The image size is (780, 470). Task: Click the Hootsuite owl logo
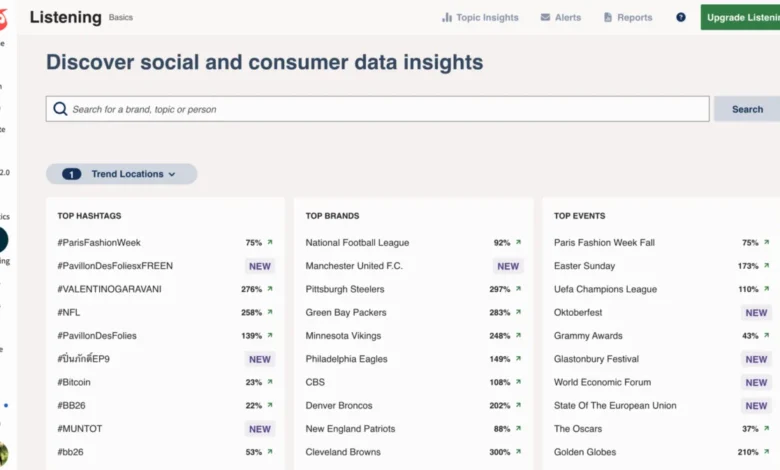point(3,17)
